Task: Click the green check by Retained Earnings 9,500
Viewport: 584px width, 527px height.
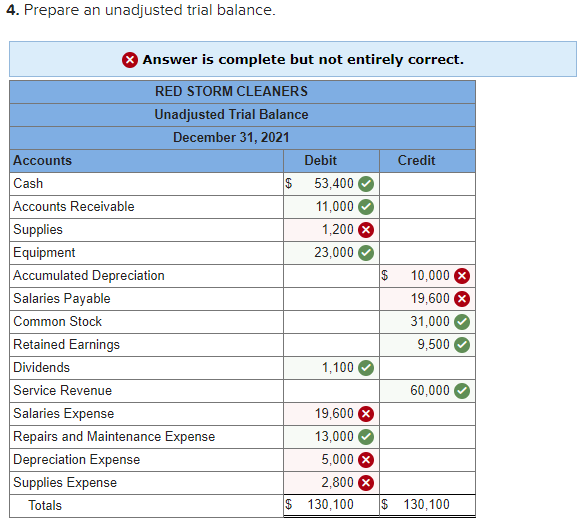Action: tap(462, 345)
